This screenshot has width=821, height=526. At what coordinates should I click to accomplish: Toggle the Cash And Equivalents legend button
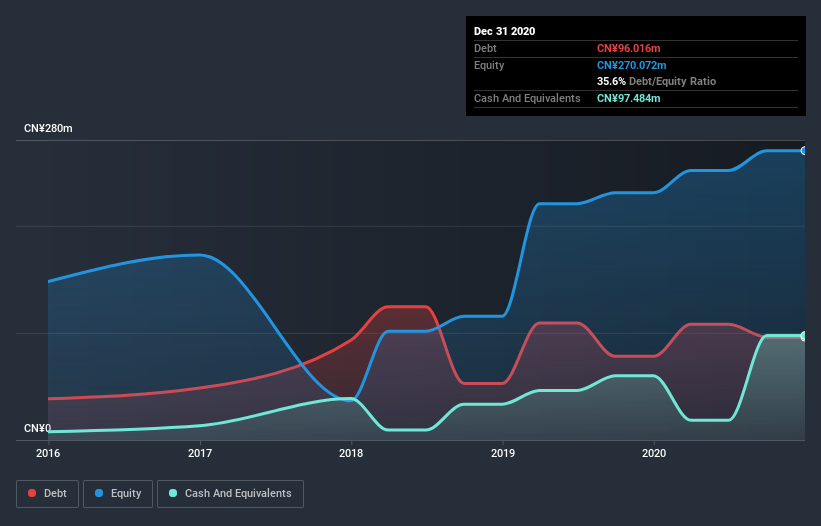[x=230, y=494]
